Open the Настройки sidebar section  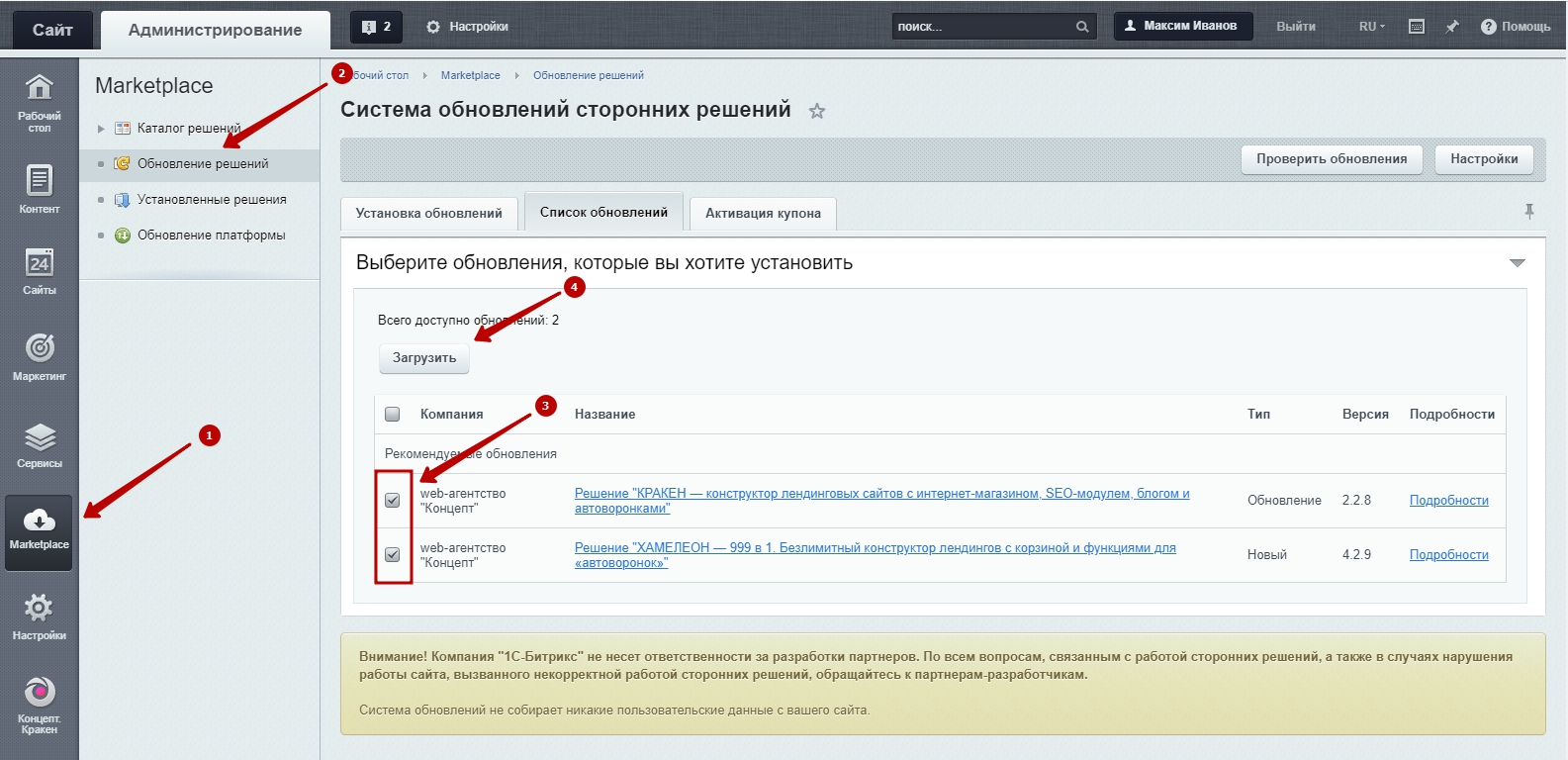tap(39, 617)
